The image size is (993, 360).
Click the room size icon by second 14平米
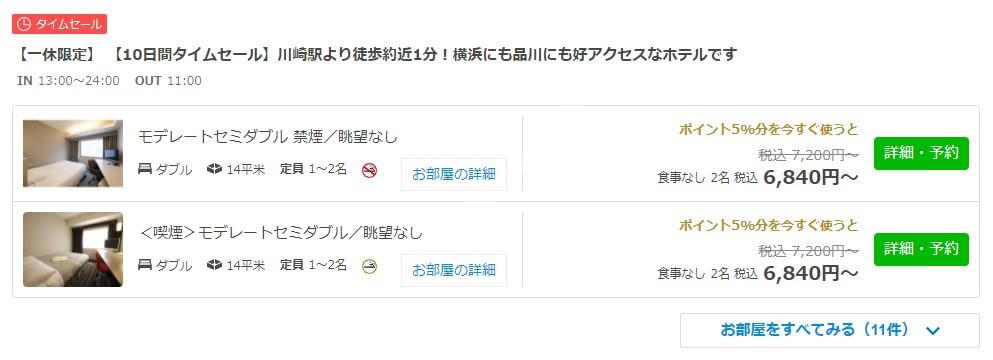click(215, 266)
